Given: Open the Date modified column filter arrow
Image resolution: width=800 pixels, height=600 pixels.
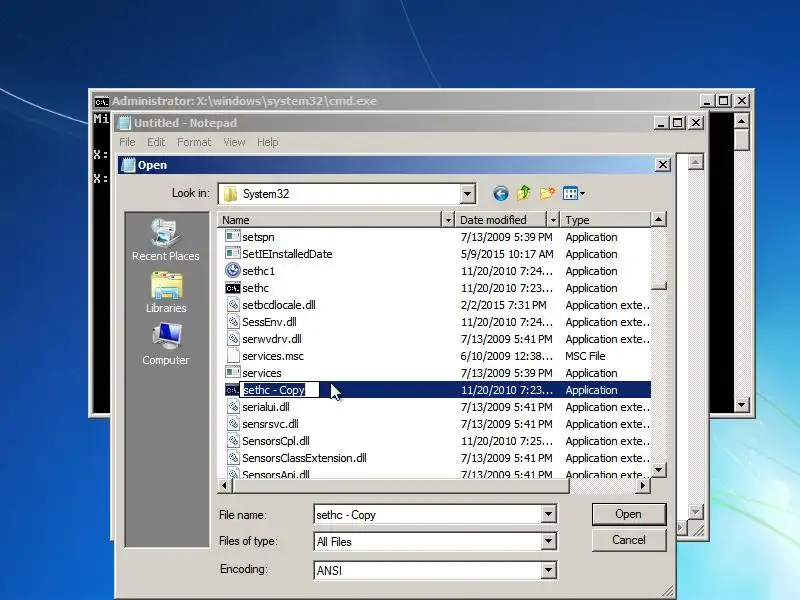Looking at the screenshot, I should coord(553,220).
